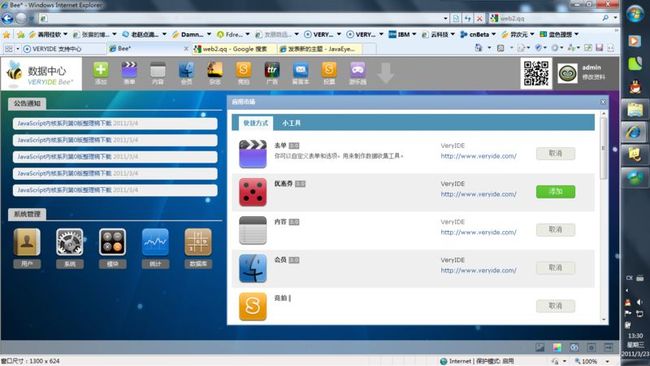
Task: Expand the IBM favorites bar dropdown
Action: pos(414,34)
